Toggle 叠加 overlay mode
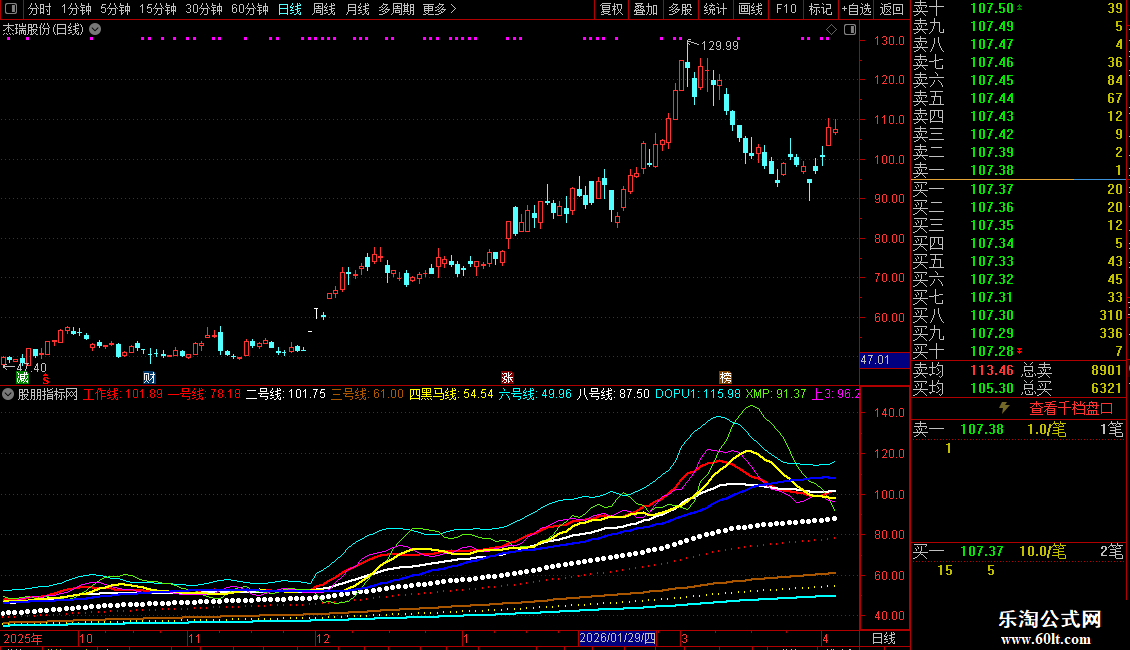 click(x=645, y=9)
